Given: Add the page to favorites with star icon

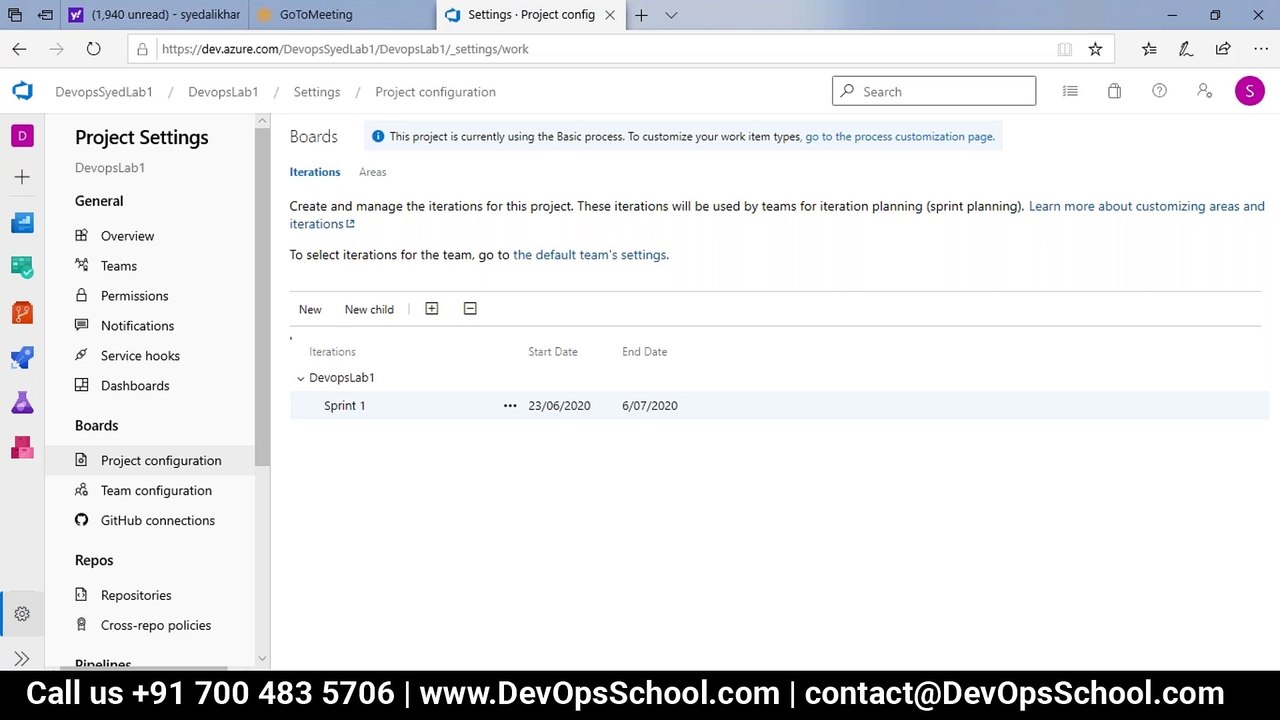Looking at the screenshot, I should pos(1095,49).
